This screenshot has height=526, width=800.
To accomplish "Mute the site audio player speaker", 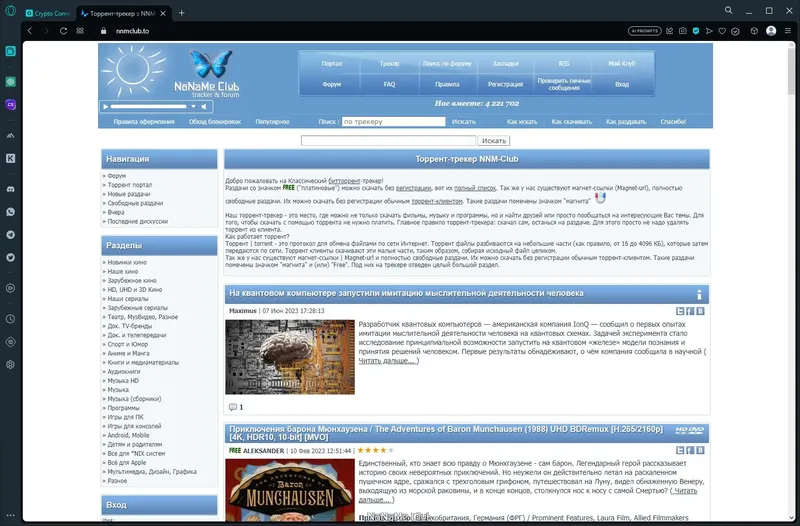I will [204, 107].
